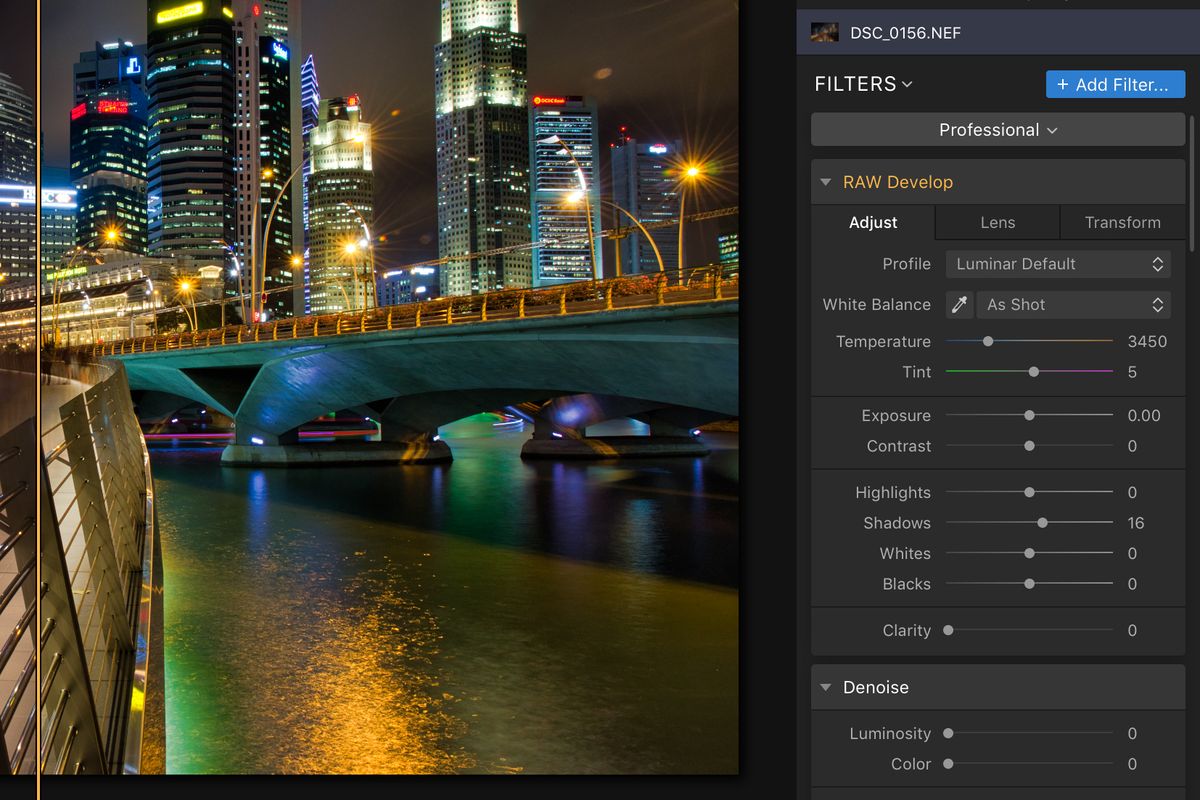Switch to the Lens tab

click(996, 222)
